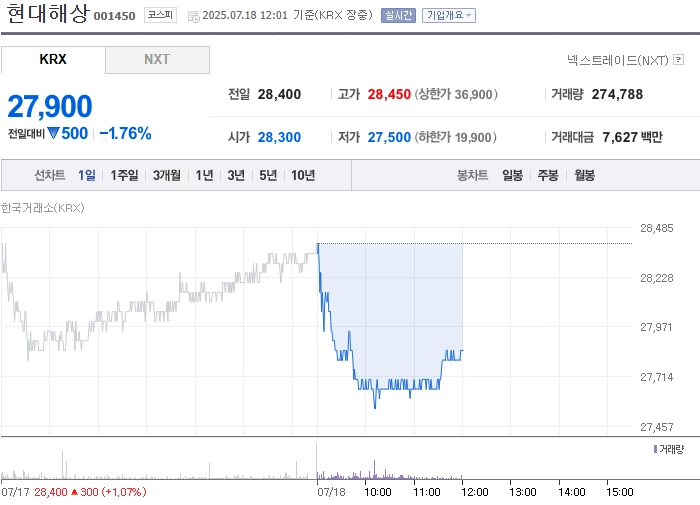The image size is (700, 505).
Task: Click the opening price 28,300
Action: (279, 137)
